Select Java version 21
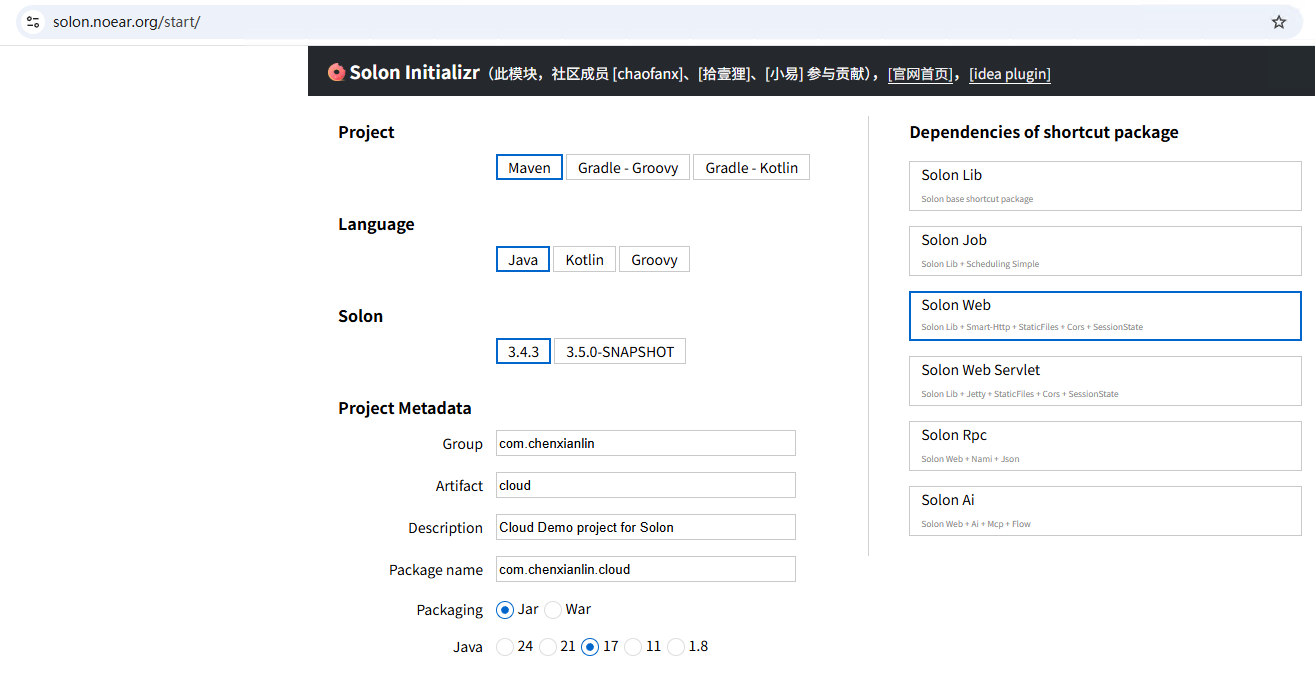Image resolution: width=1315 pixels, height=698 pixels. click(548, 647)
